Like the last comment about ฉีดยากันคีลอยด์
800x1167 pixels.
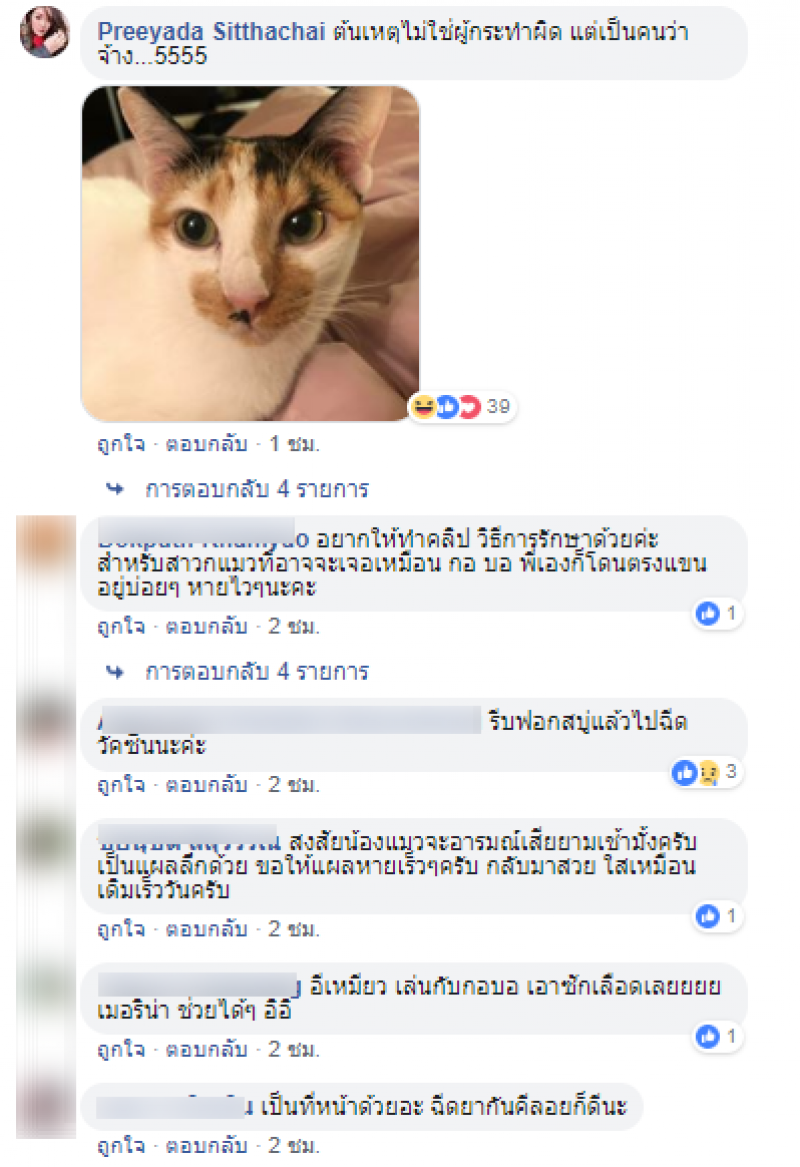(121, 1145)
